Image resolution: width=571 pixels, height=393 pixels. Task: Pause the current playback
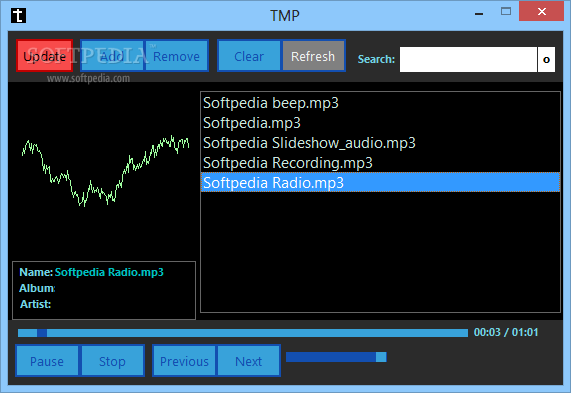pyautogui.click(x=47, y=361)
